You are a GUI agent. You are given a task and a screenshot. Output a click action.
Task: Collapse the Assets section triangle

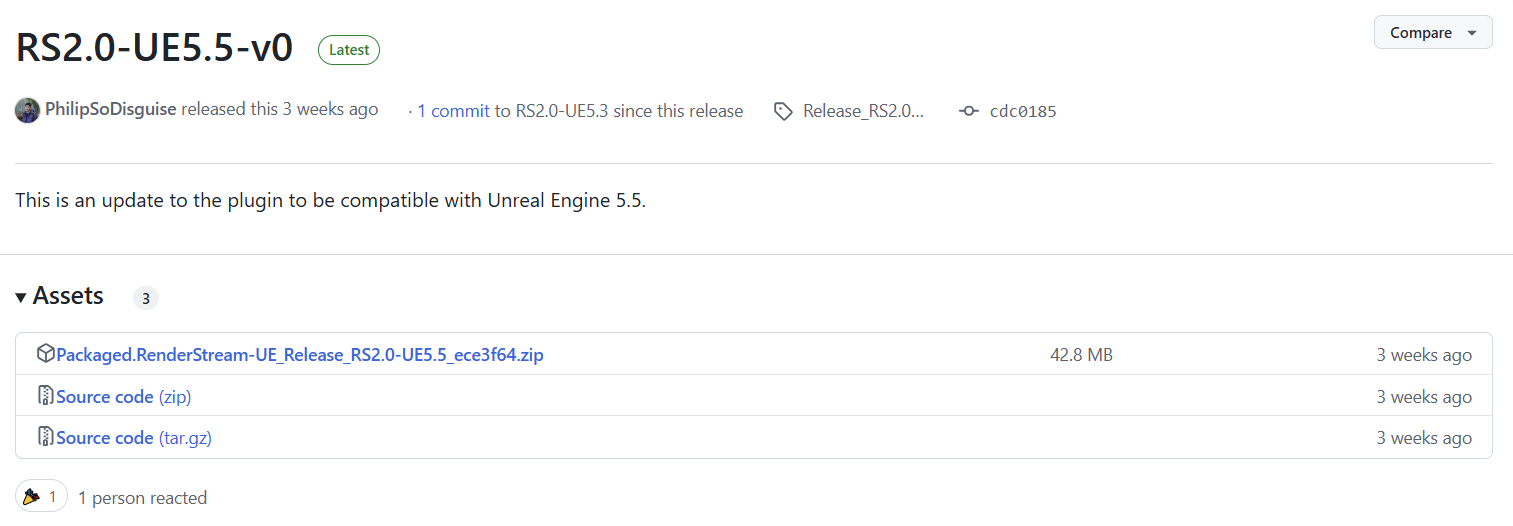pos(21,297)
